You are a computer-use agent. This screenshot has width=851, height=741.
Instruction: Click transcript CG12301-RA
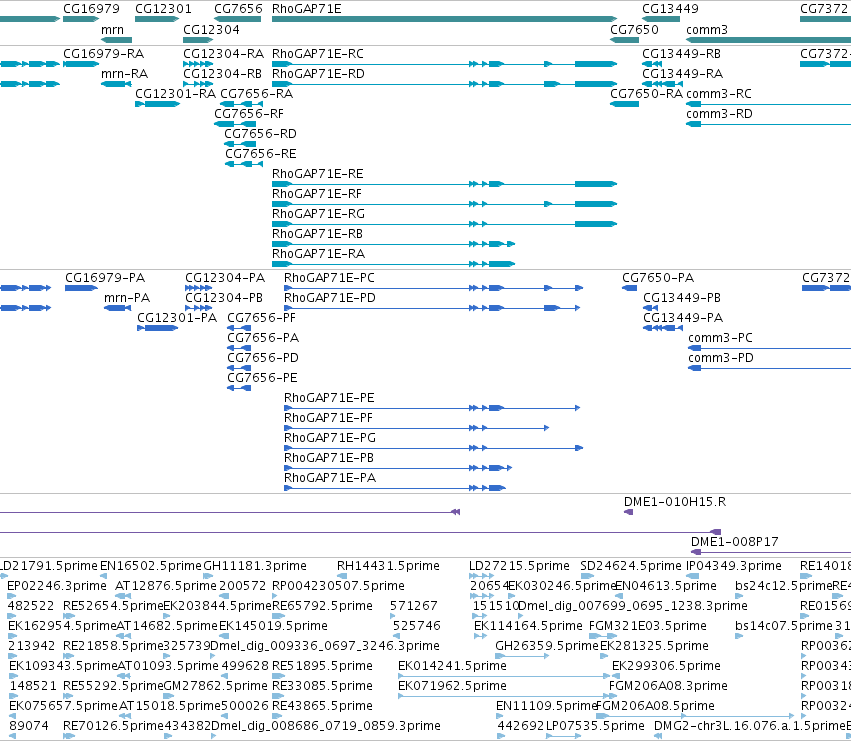[x=175, y=94]
